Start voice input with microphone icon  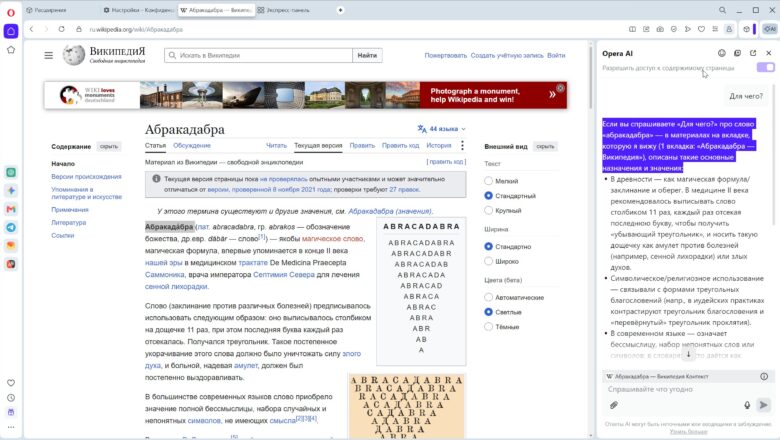pos(747,405)
